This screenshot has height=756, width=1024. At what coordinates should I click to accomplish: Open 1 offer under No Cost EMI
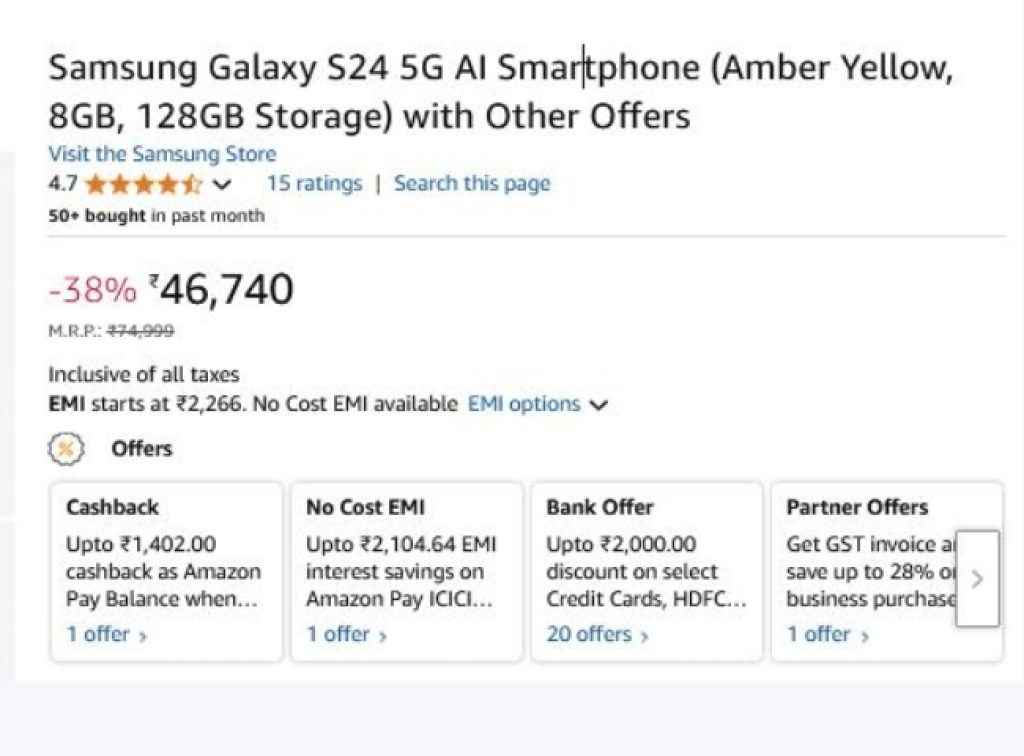340,633
